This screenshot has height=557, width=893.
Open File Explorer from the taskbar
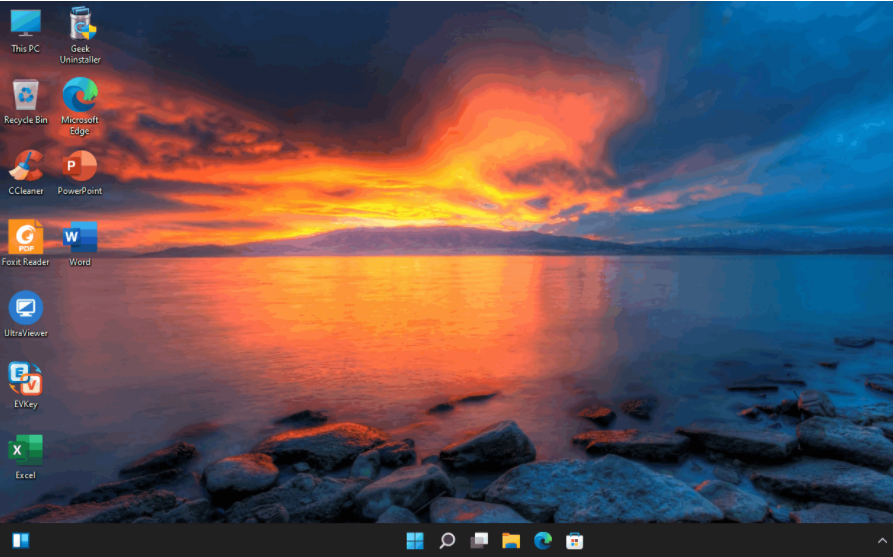tap(511, 540)
